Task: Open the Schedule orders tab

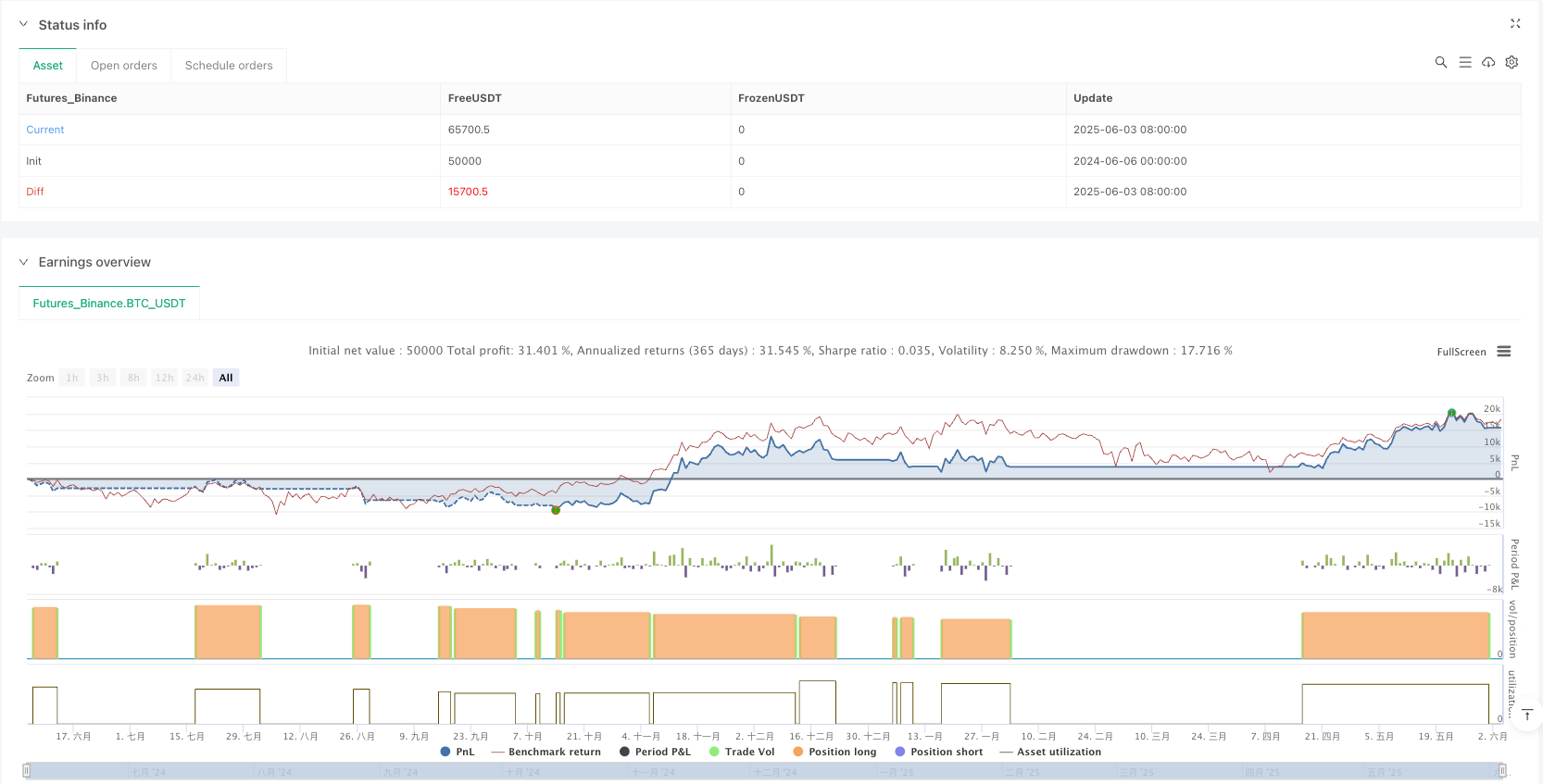Action: [229, 66]
